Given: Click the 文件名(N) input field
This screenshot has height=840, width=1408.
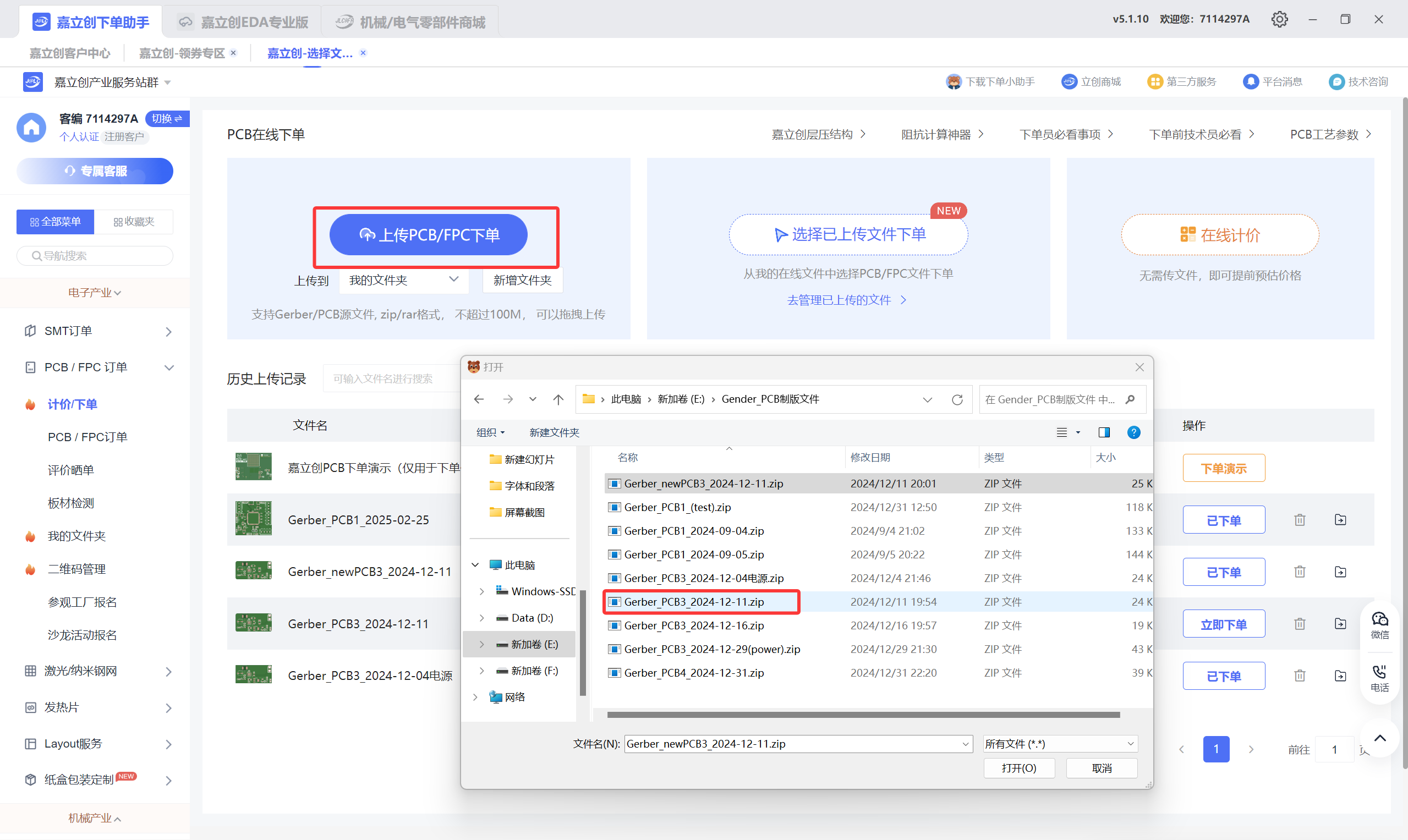Looking at the screenshot, I should point(798,744).
